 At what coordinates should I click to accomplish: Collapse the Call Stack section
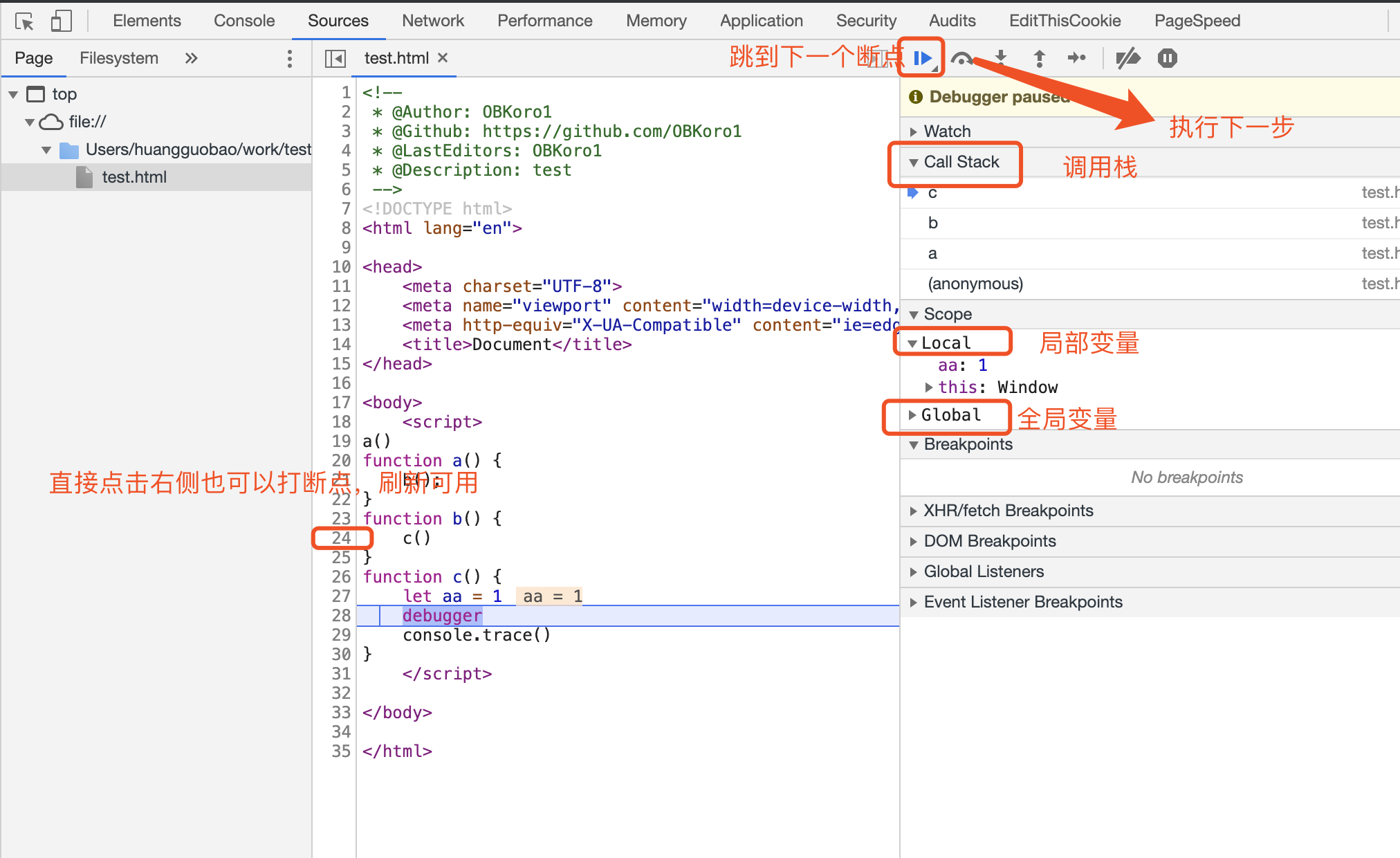pyautogui.click(x=914, y=162)
